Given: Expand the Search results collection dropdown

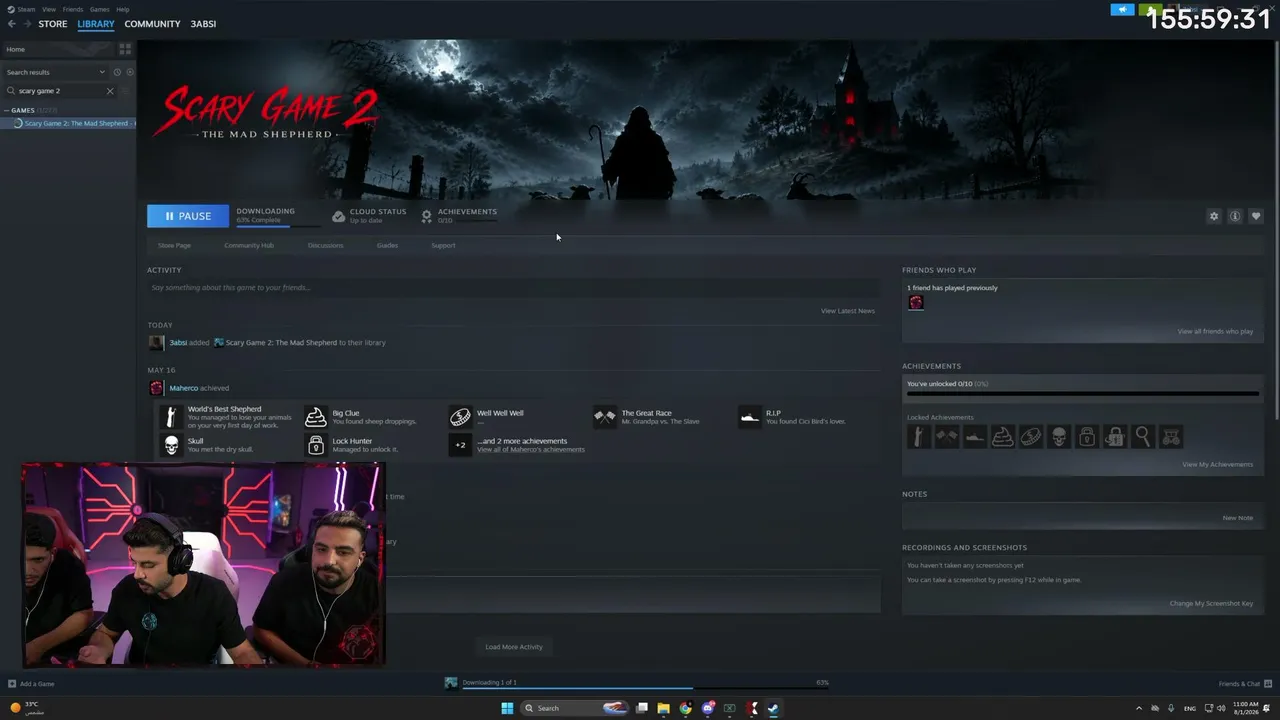Looking at the screenshot, I should click(x=102, y=72).
